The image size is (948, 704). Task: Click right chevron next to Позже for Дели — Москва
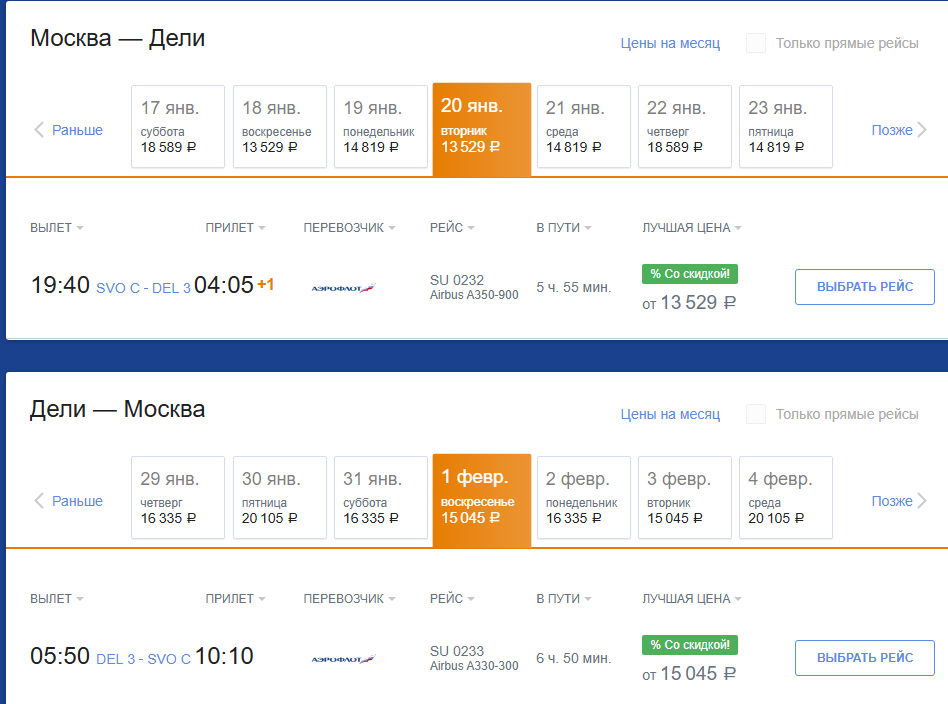click(921, 501)
